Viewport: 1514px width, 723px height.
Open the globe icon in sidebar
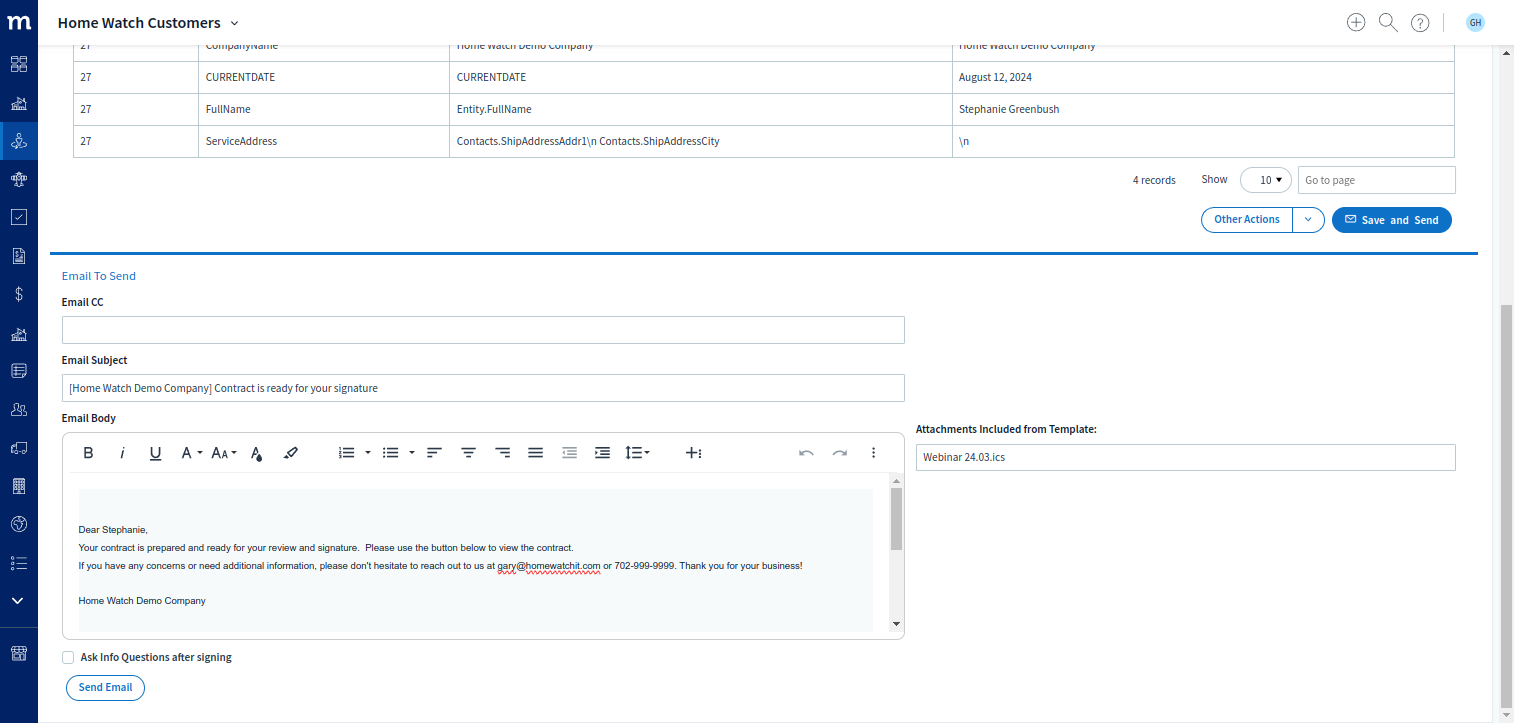point(19,524)
